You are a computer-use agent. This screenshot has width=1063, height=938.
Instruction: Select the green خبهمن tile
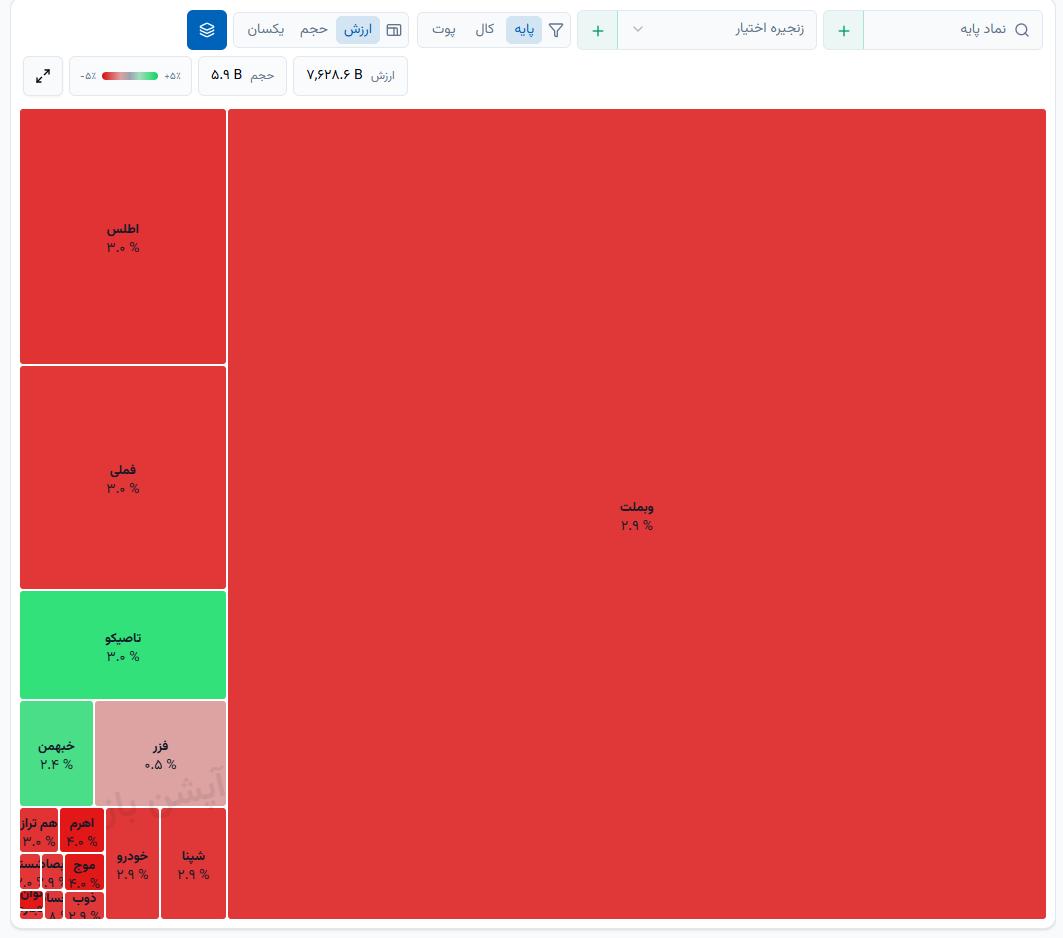56,753
